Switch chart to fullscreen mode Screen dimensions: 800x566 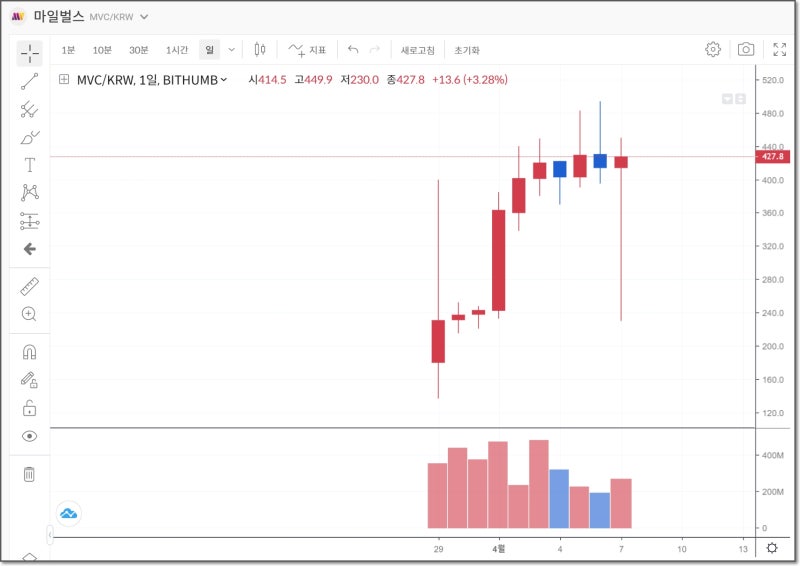click(780, 49)
